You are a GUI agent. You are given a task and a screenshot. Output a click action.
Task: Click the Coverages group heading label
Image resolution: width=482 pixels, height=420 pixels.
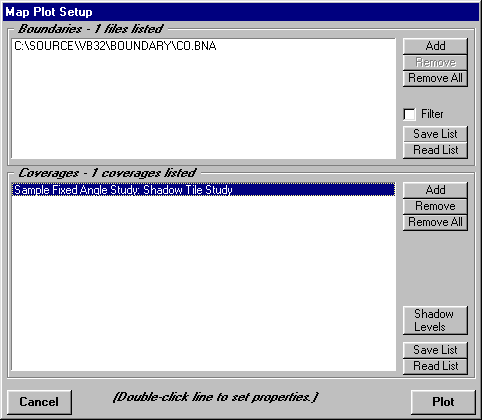tap(107, 173)
